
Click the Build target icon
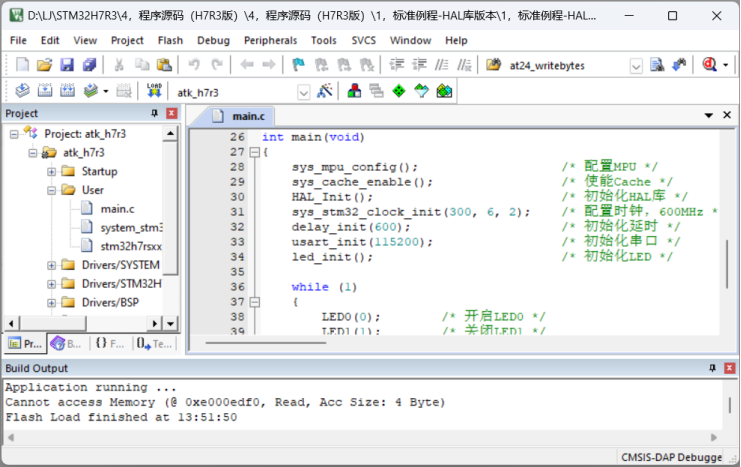[45, 91]
